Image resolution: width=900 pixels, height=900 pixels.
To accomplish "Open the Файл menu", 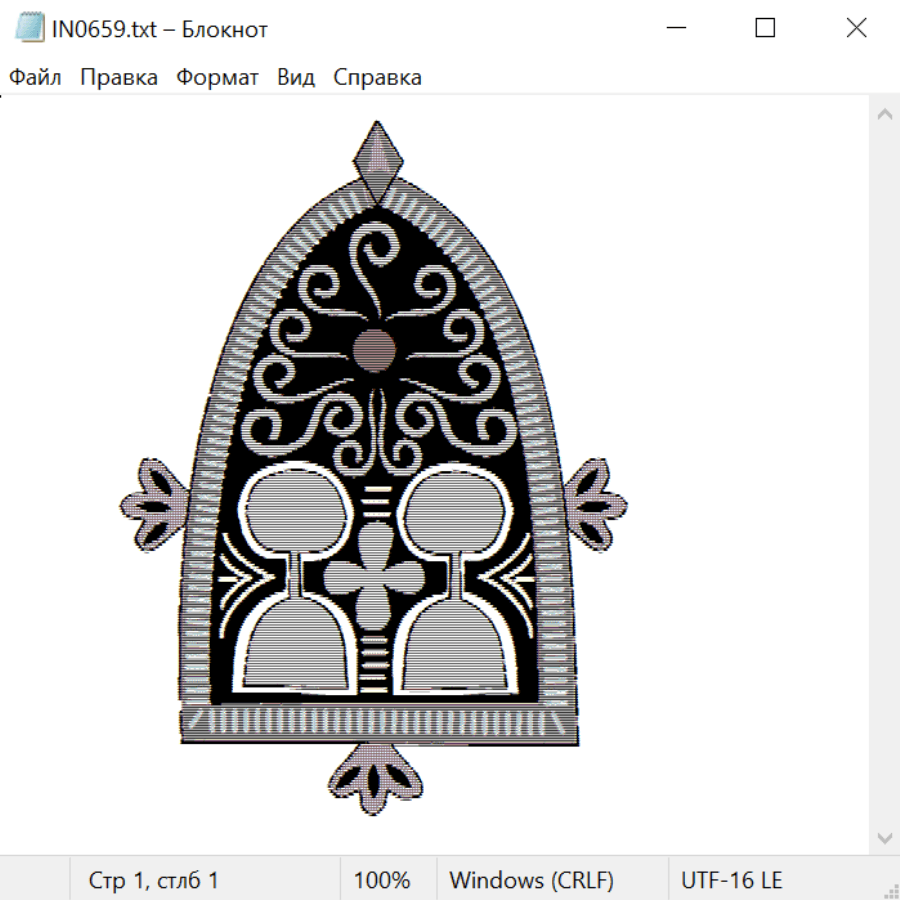I will click(x=35, y=78).
